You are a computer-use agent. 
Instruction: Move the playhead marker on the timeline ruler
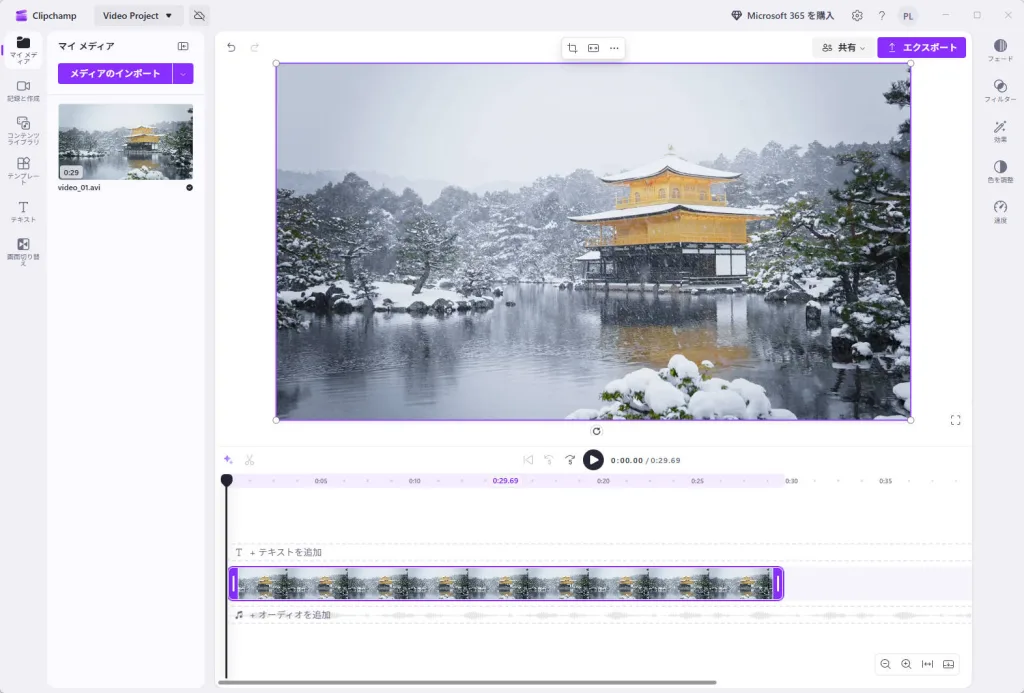tap(227, 480)
